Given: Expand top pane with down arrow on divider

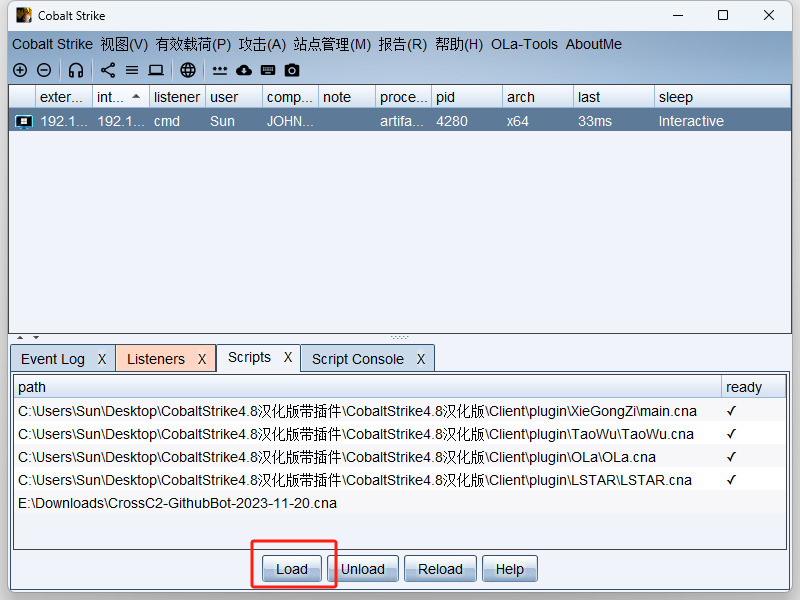Looking at the screenshot, I should (36, 337).
